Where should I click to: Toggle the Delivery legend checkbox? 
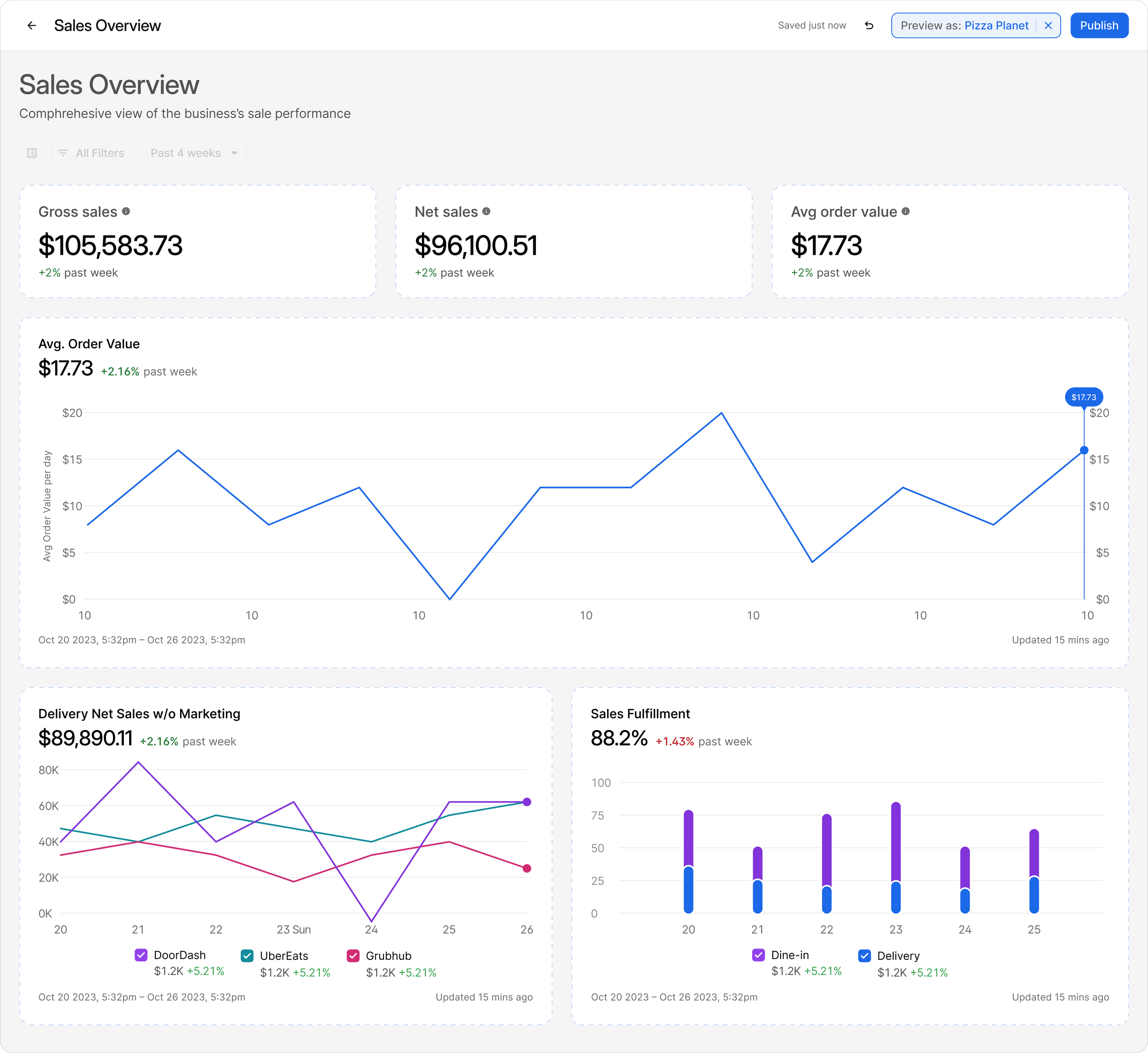pos(864,956)
